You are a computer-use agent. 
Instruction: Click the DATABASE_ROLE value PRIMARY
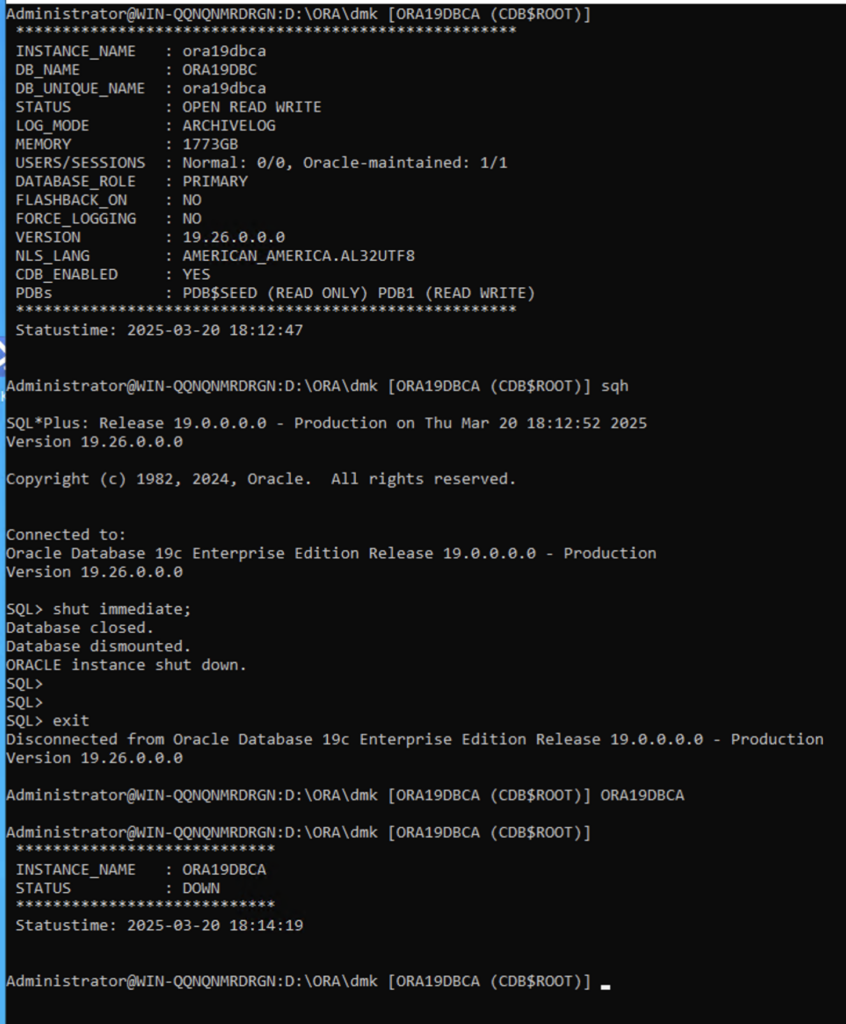pos(215,182)
